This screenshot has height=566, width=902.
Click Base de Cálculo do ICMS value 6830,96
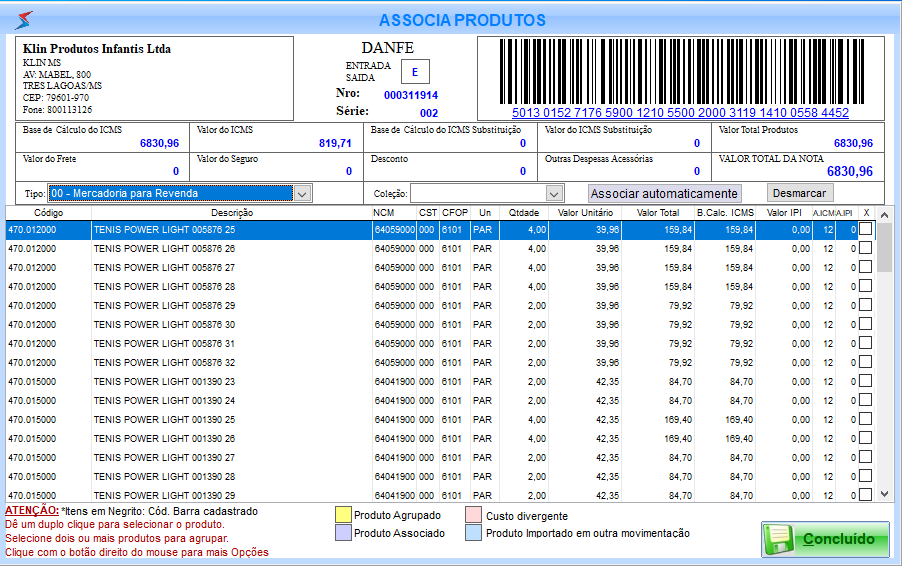click(x=159, y=143)
